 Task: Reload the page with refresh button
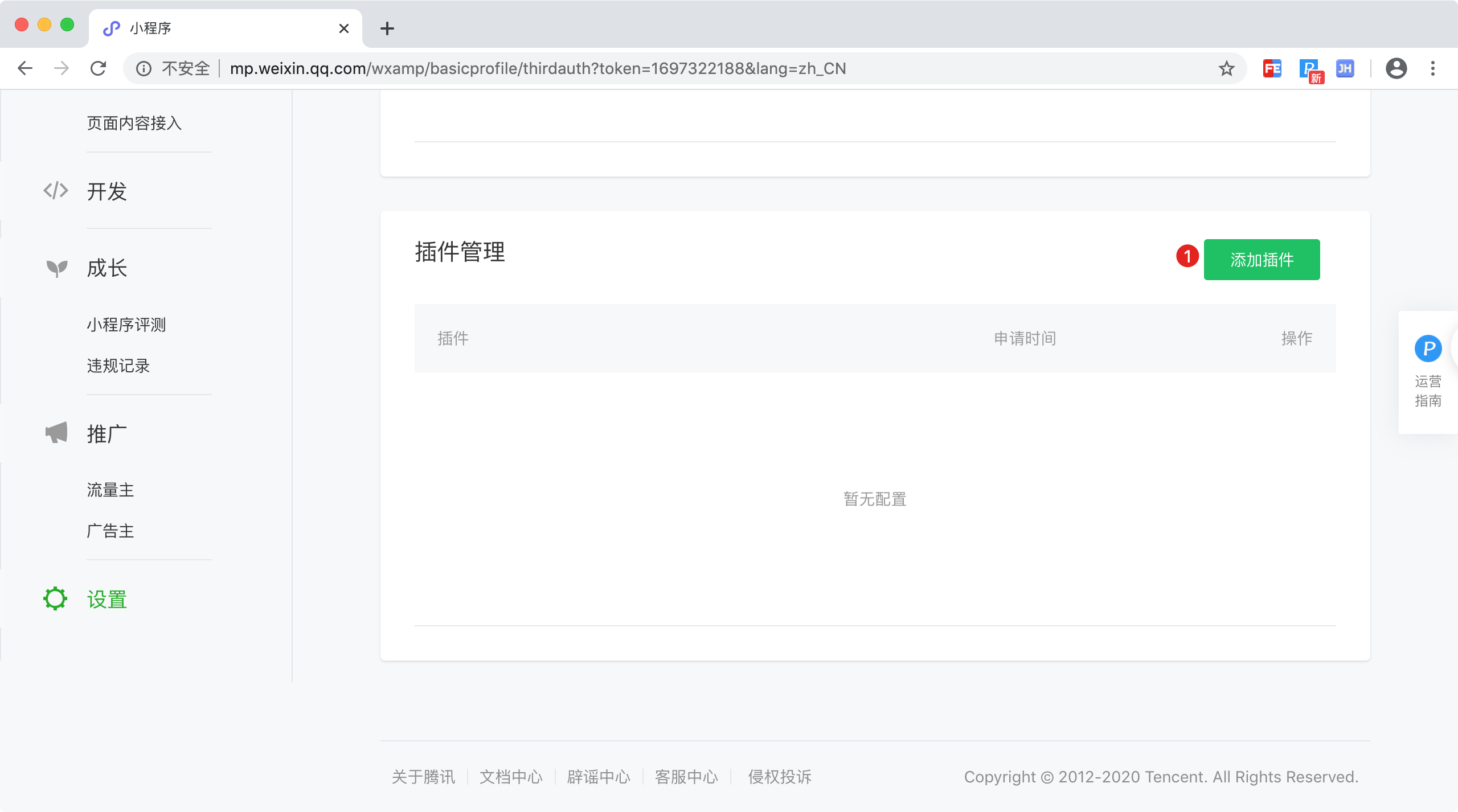click(x=99, y=69)
